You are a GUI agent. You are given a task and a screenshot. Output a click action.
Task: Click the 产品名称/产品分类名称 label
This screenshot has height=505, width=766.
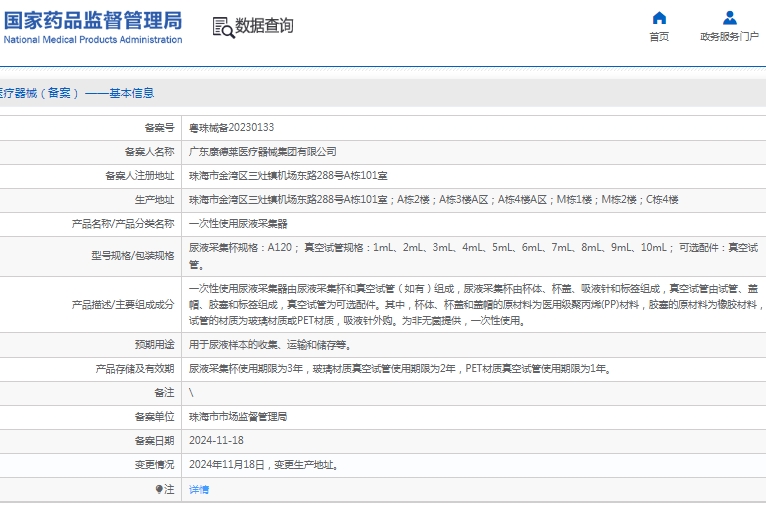coord(123,224)
